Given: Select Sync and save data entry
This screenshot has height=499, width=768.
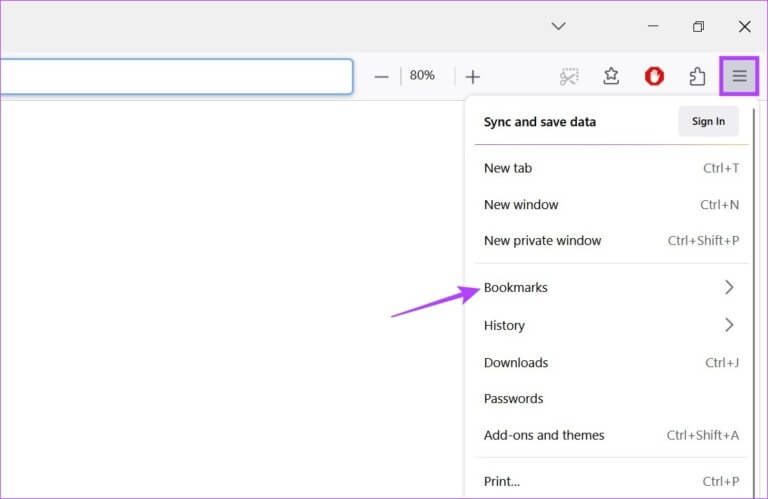Looking at the screenshot, I should [540, 122].
